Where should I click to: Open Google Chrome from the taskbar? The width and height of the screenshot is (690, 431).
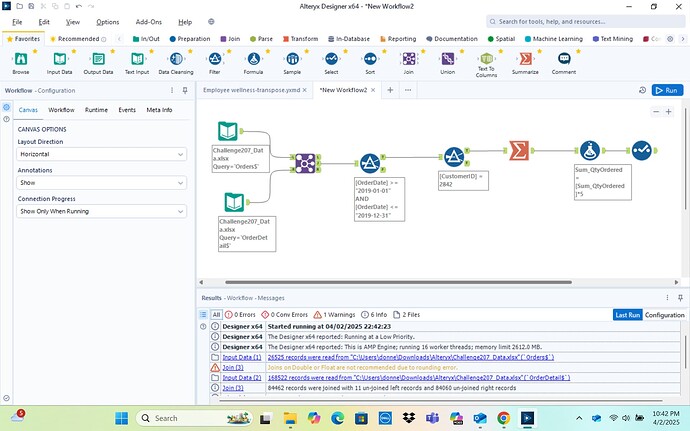click(503, 418)
